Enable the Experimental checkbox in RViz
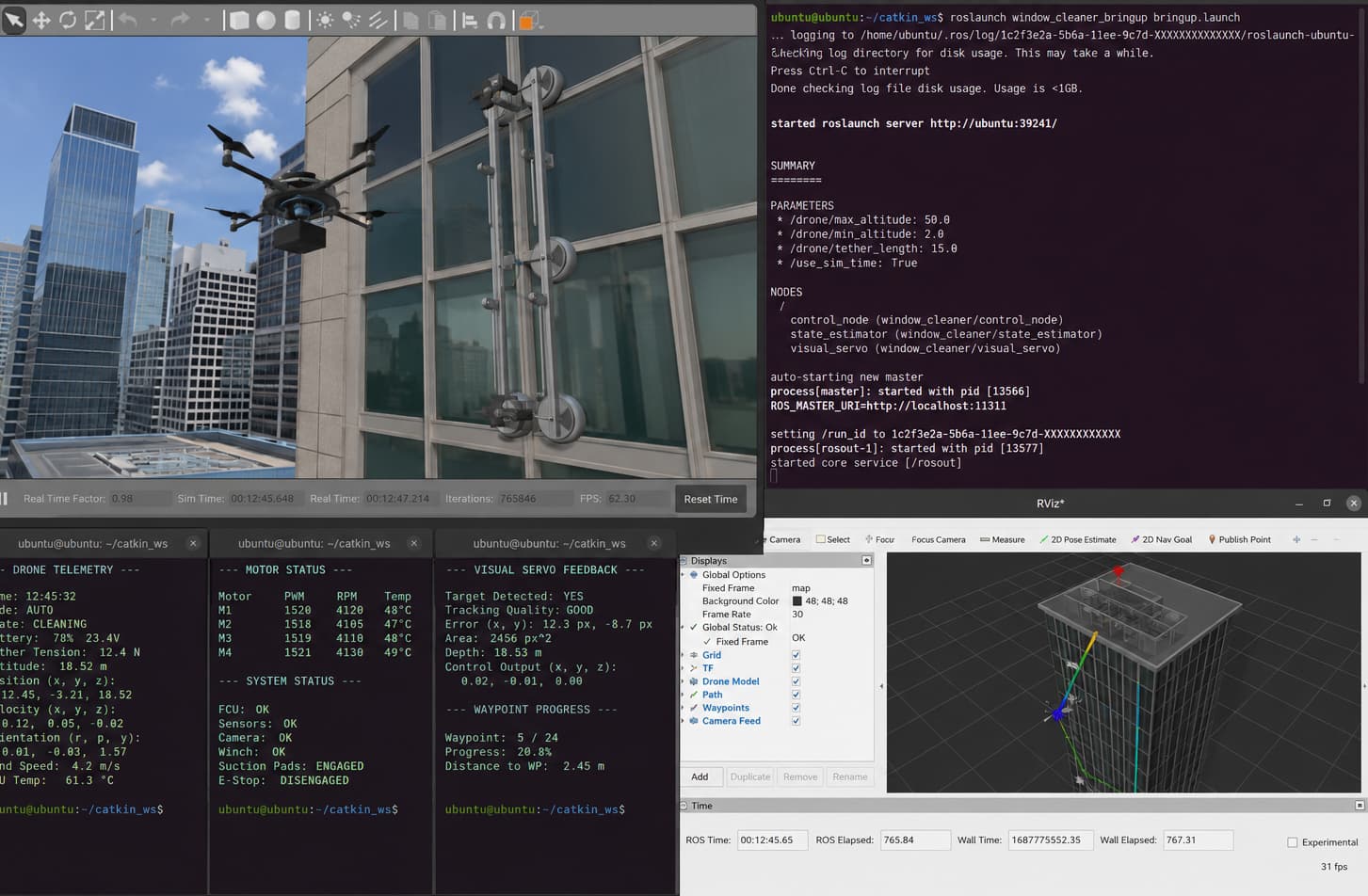1368x896 pixels. [x=1293, y=842]
